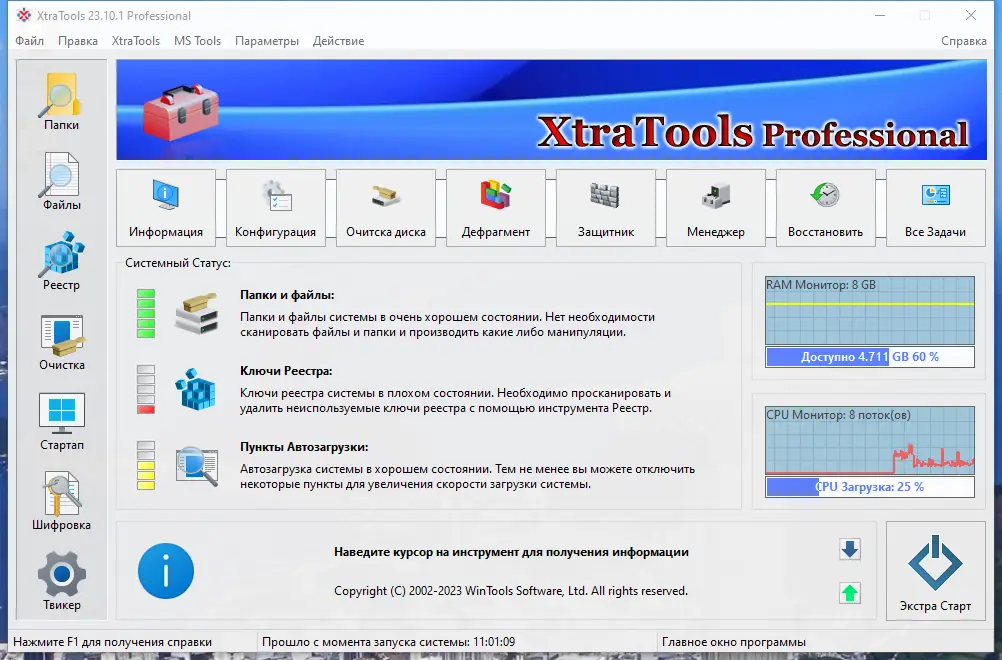Click the Пункты Автозагрузки heading
The height and width of the screenshot is (660, 1002).
[x=304, y=447]
